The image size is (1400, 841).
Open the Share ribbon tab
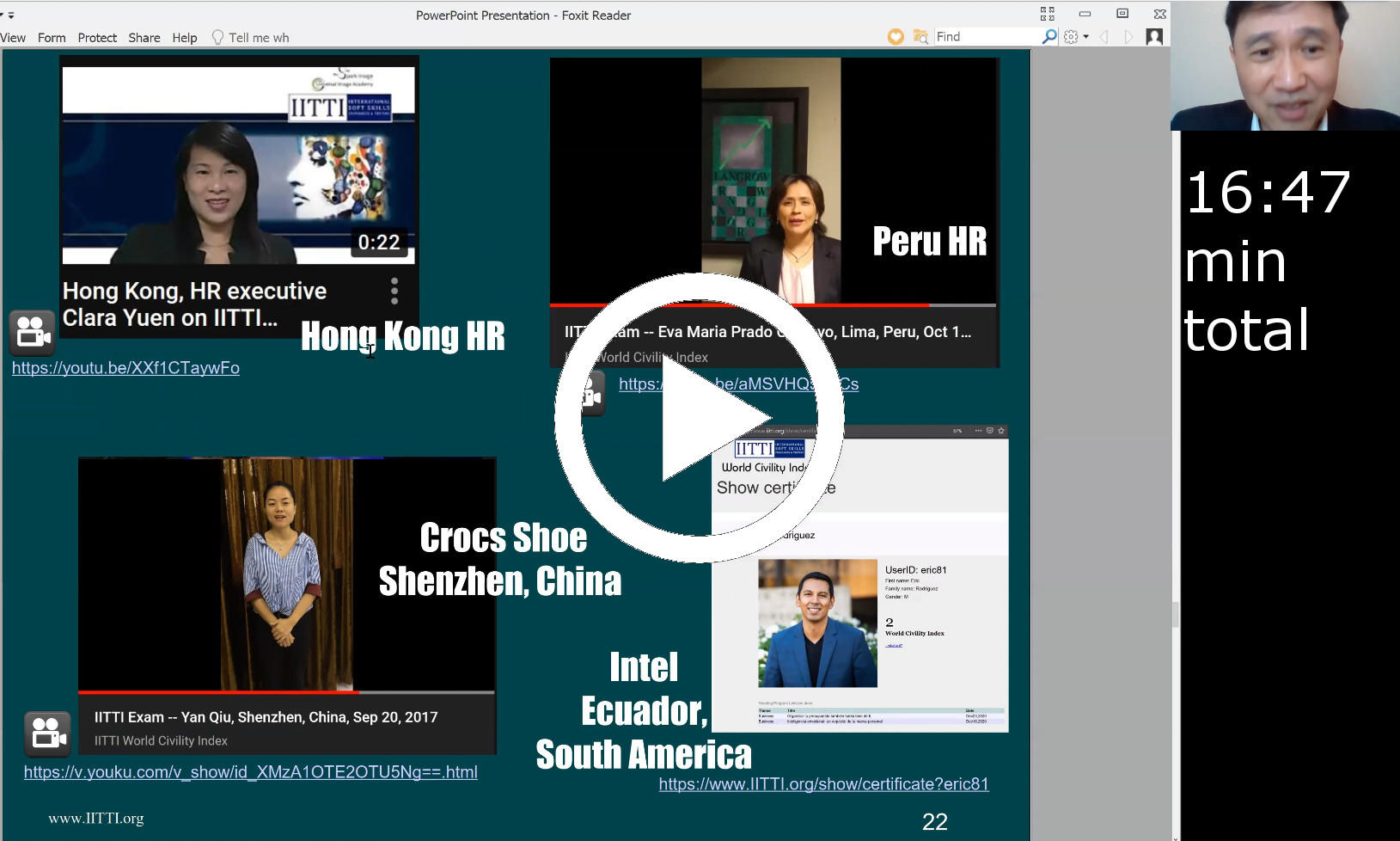[x=144, y=38]
